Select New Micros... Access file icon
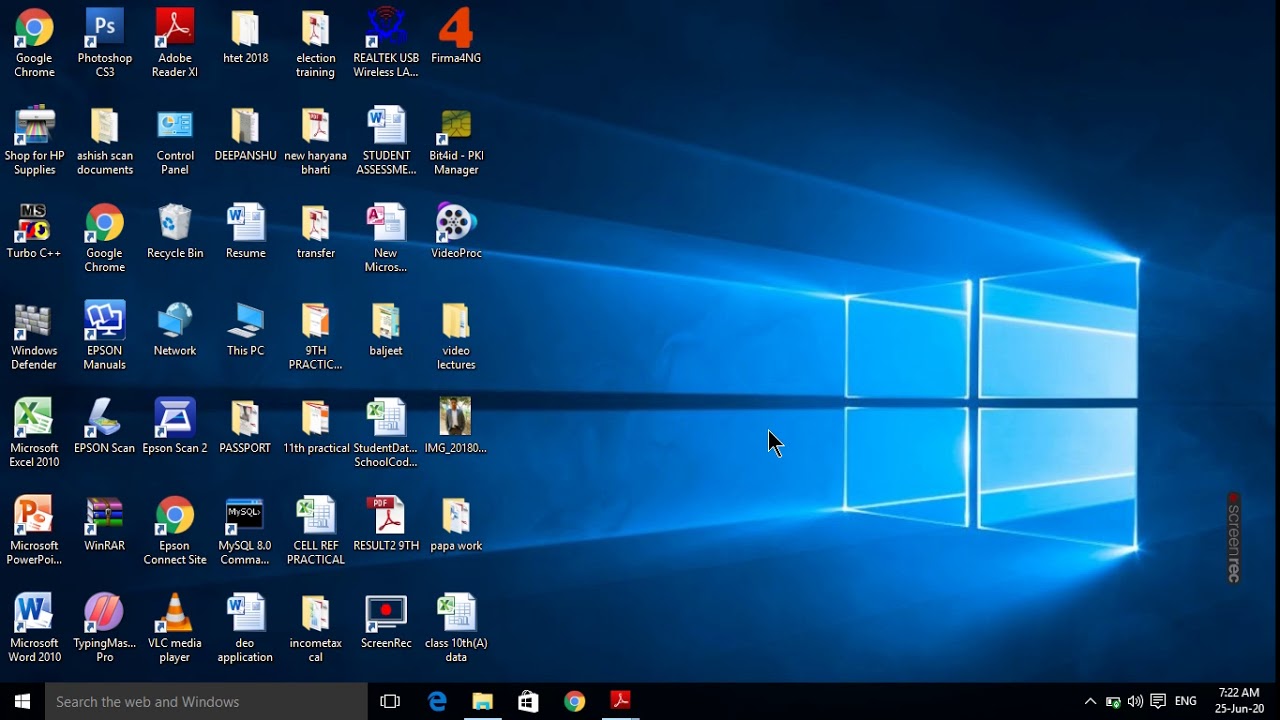 386,238
